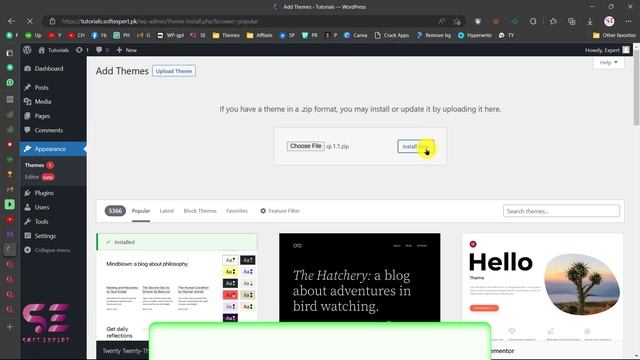Open the Canva bookmark
Image resolution: width=640 pixels, height=360 pixels.
point(356,36)
